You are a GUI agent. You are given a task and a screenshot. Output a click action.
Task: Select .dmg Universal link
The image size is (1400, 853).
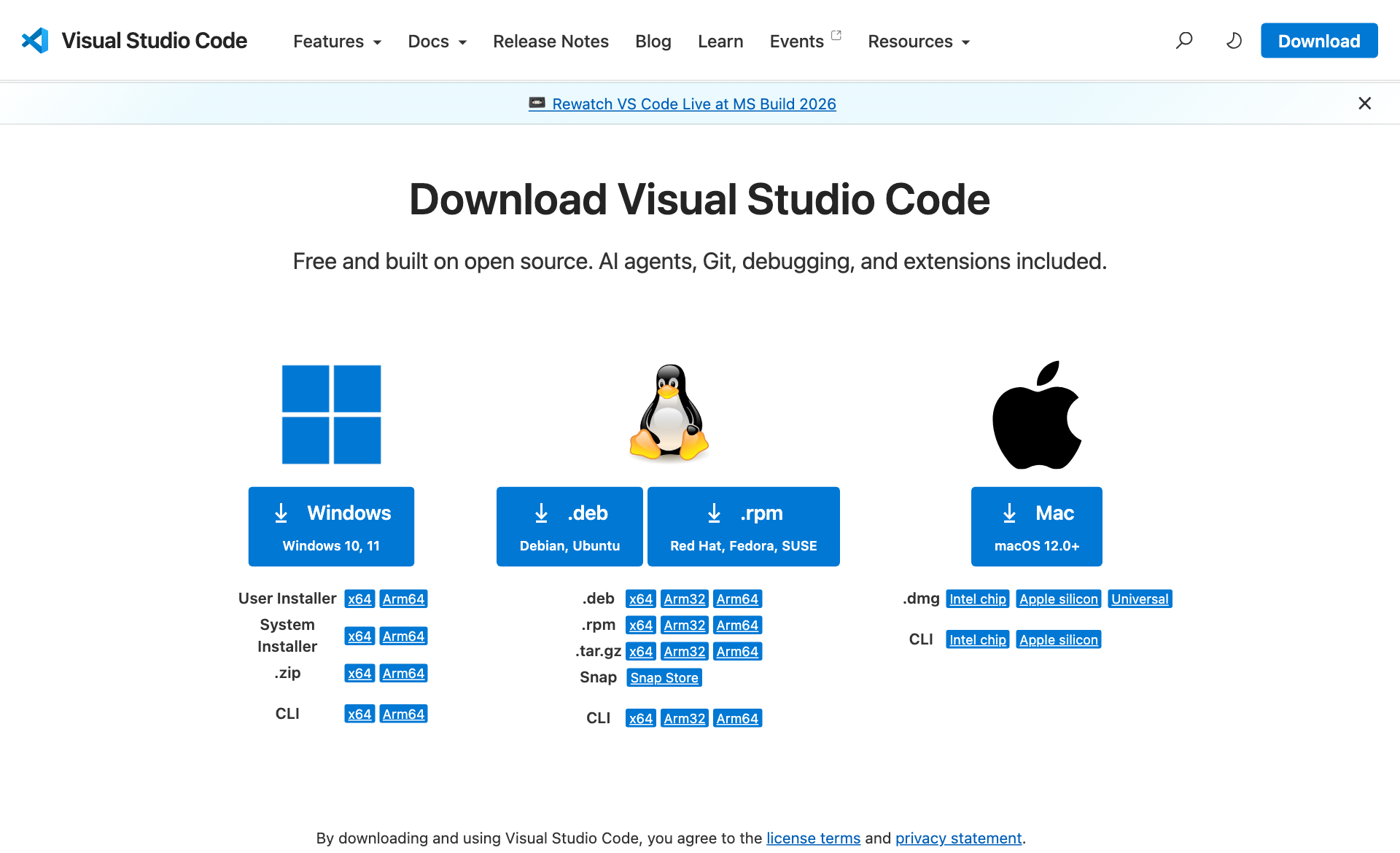pos(1140,599)
